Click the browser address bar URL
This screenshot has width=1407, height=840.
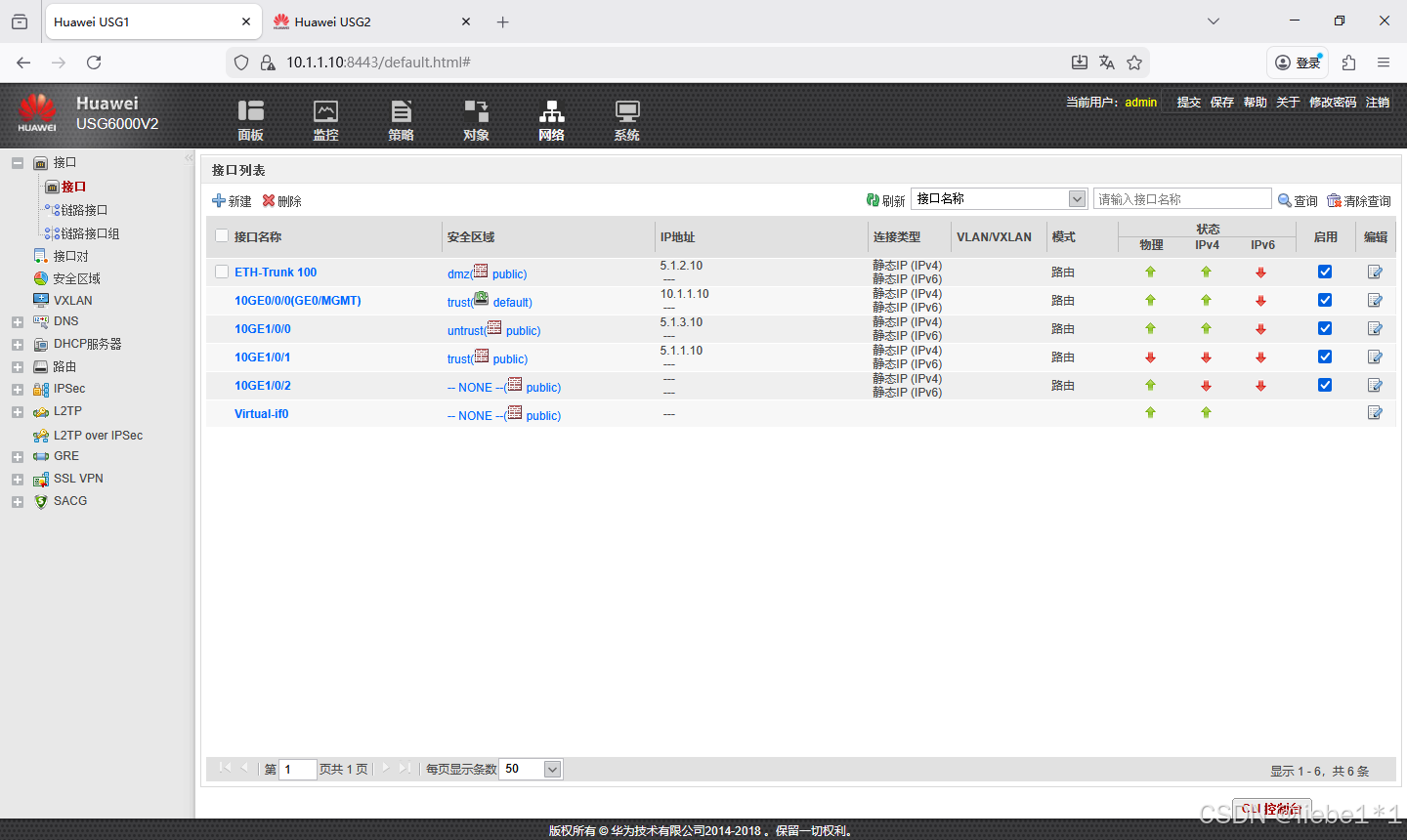[378, 63]
